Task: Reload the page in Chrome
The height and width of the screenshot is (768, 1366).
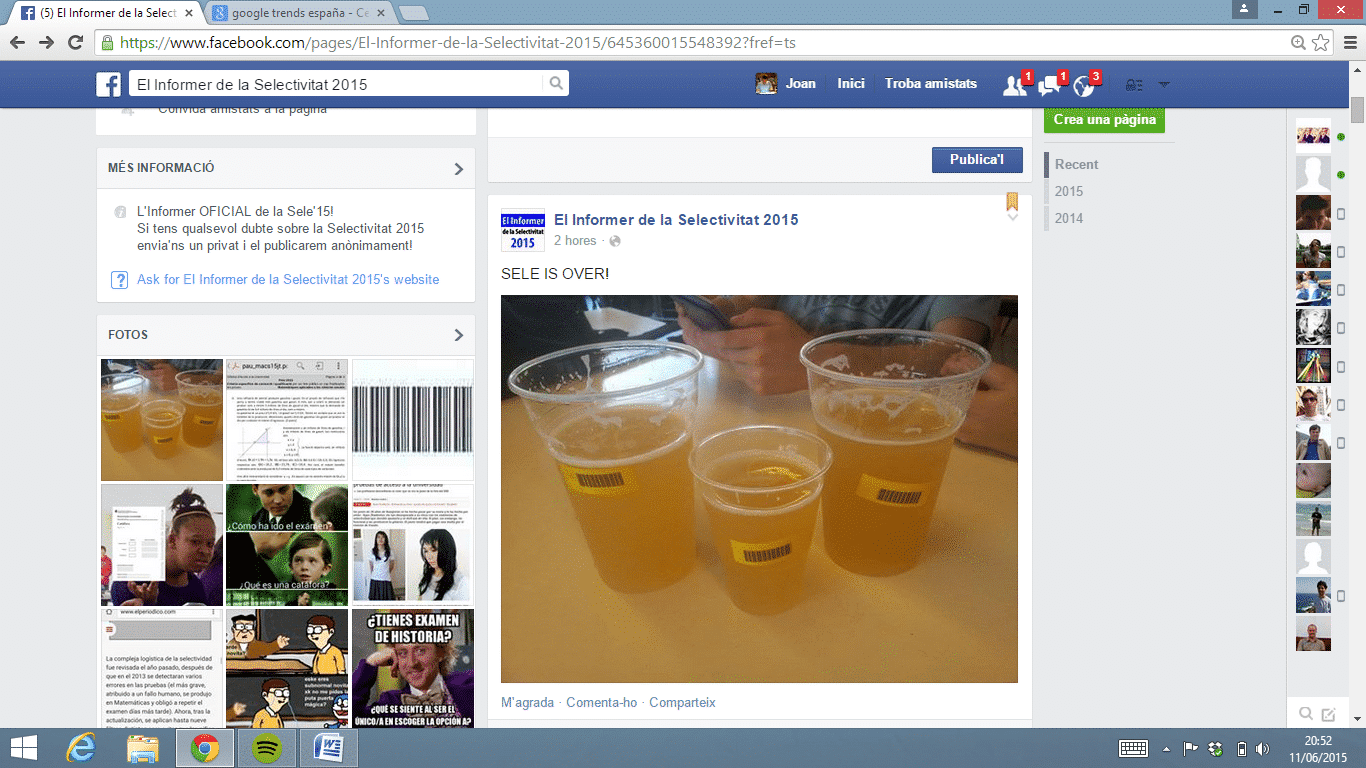Action: [x=75, y=42]
